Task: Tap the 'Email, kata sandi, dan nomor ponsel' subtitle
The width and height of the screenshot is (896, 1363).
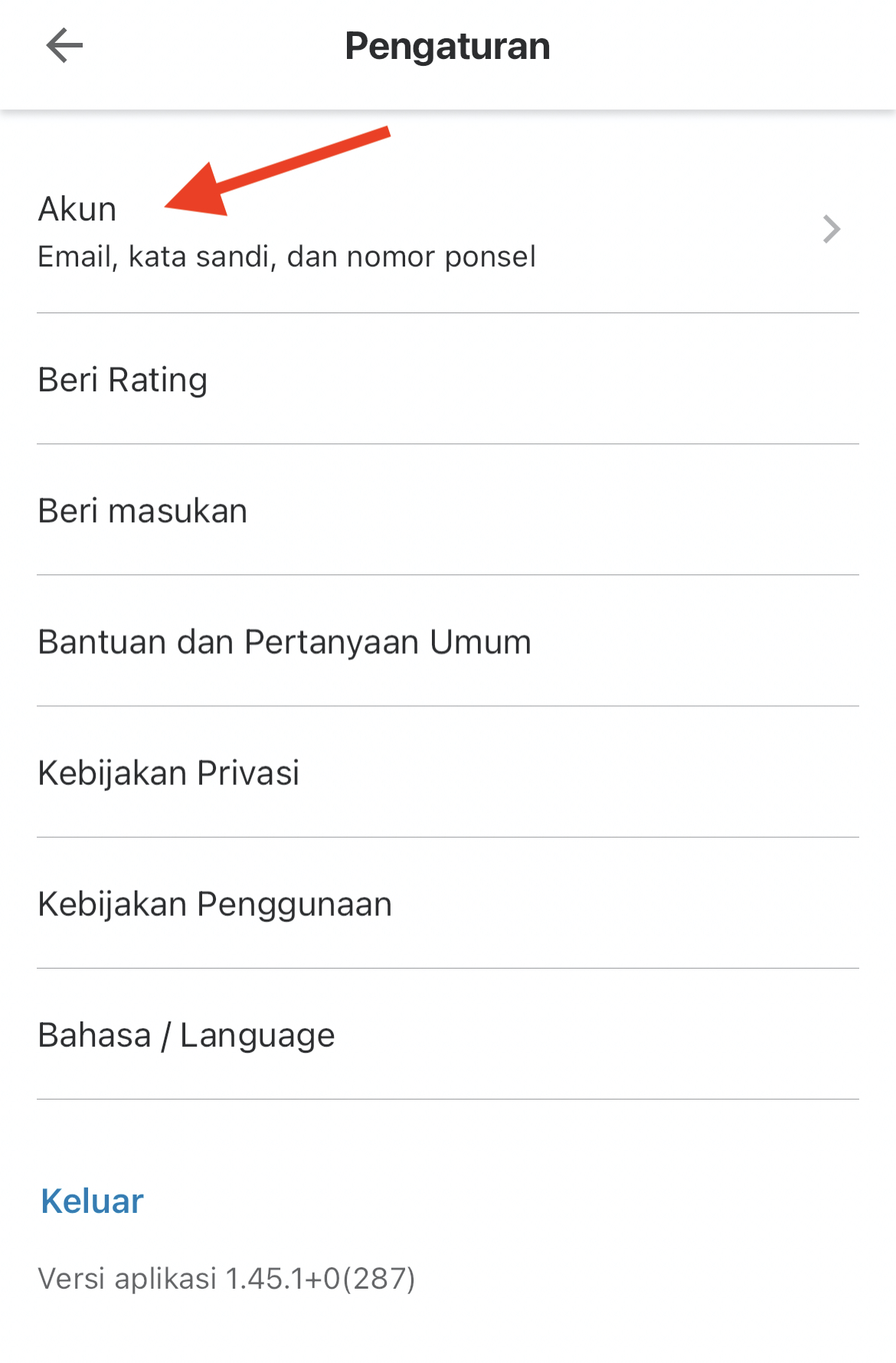Action: pyautogui.click(x=286, y=257)
